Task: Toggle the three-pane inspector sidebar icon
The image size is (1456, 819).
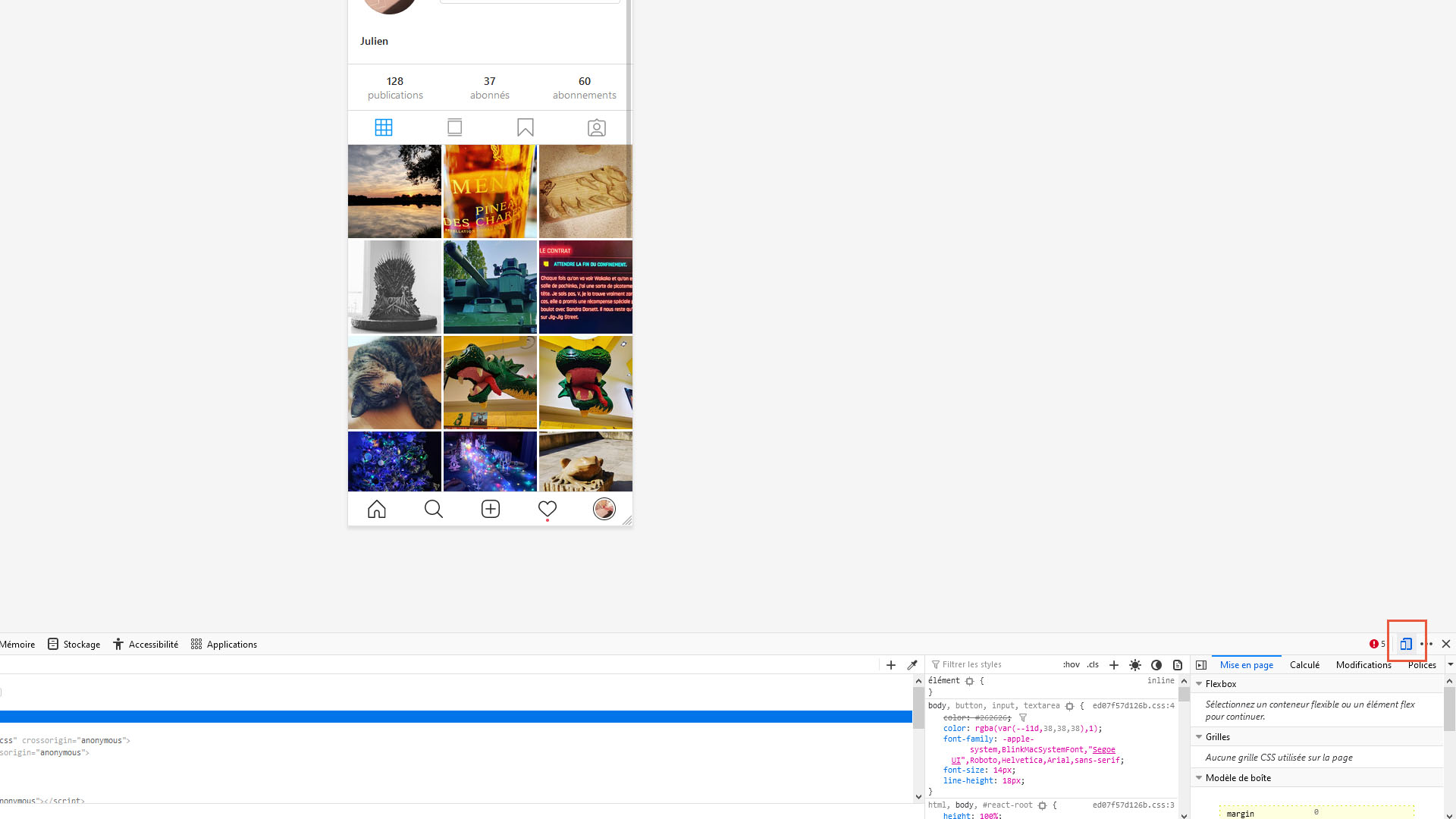Action: [1201, 665]
